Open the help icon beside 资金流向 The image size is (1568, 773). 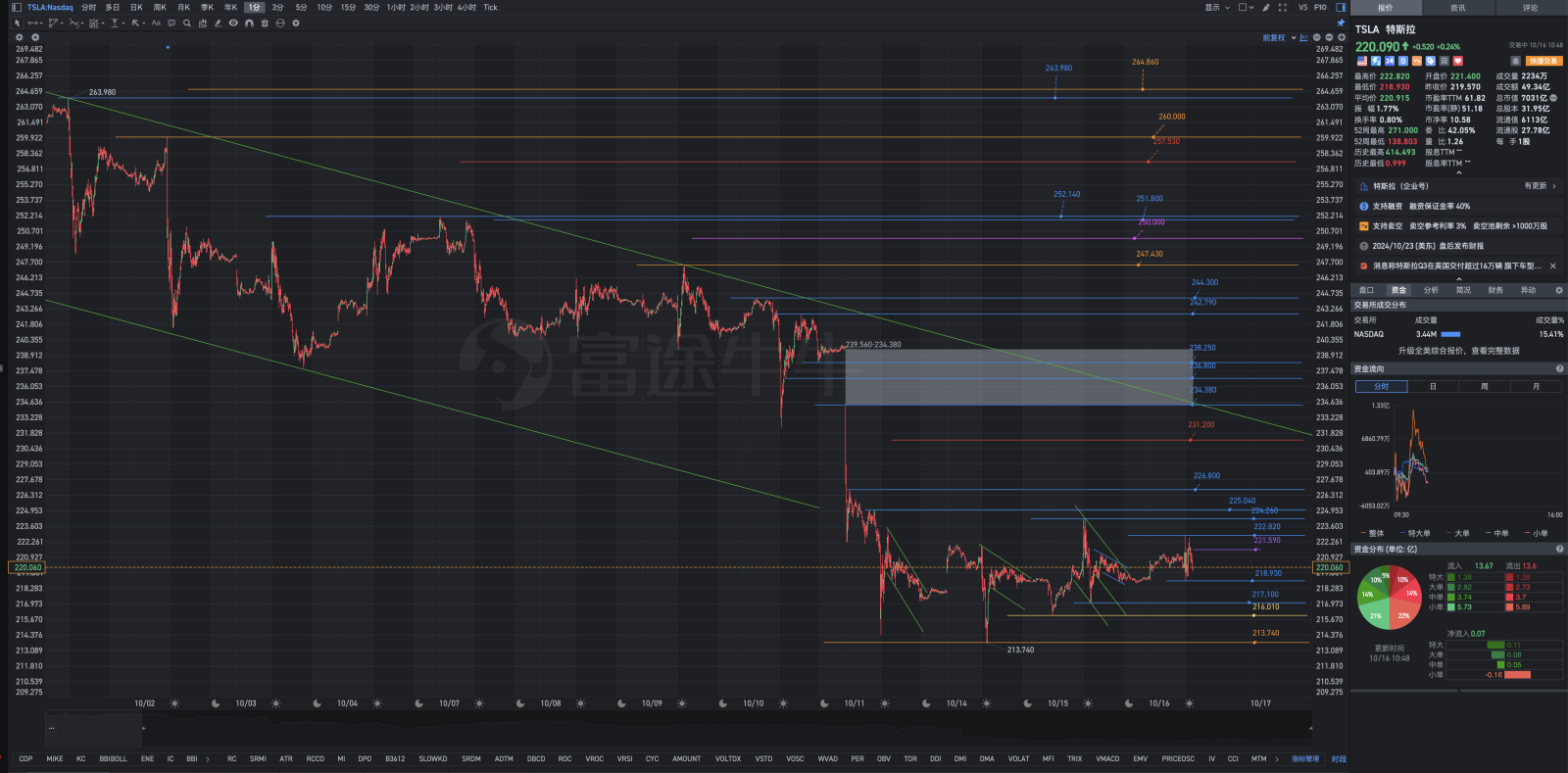1559,368
